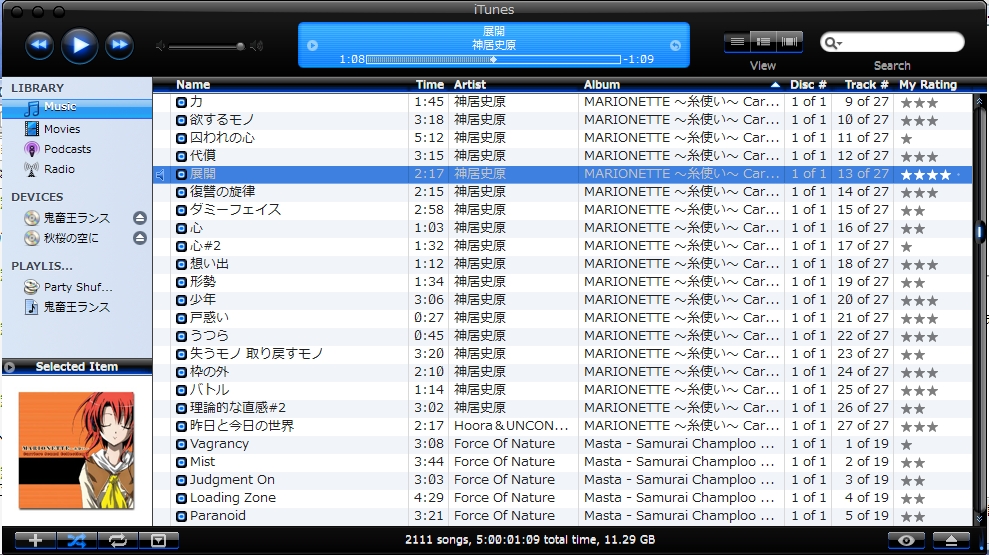Click the playback progress bar

493,59
